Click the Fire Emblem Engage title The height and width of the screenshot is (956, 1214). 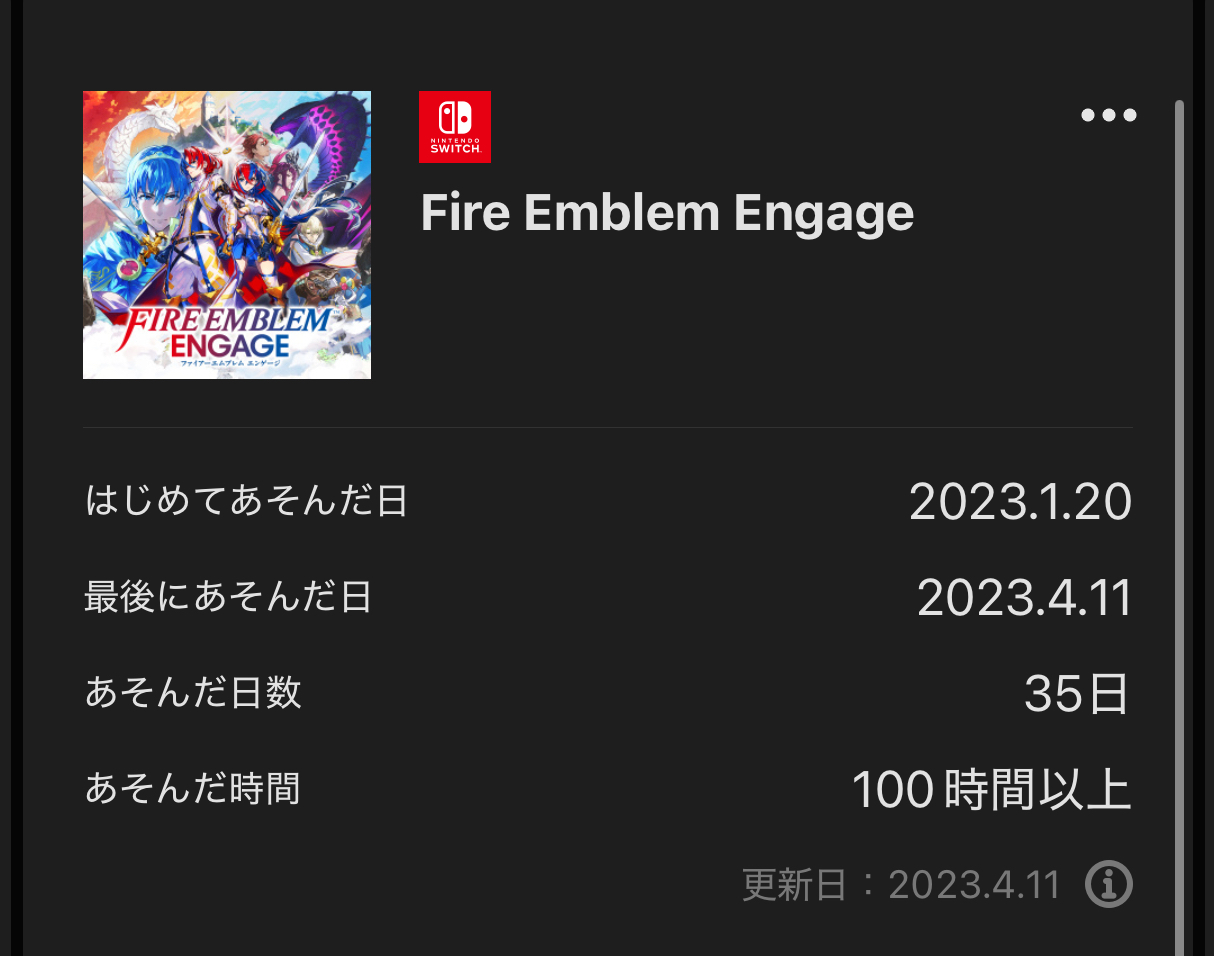[x=667, y=213]
